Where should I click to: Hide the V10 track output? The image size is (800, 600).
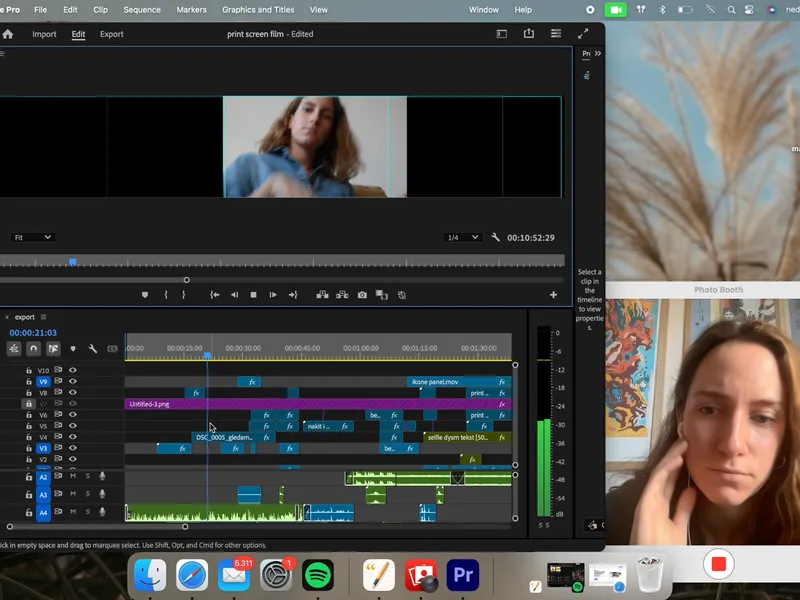(x=73, y=370)
